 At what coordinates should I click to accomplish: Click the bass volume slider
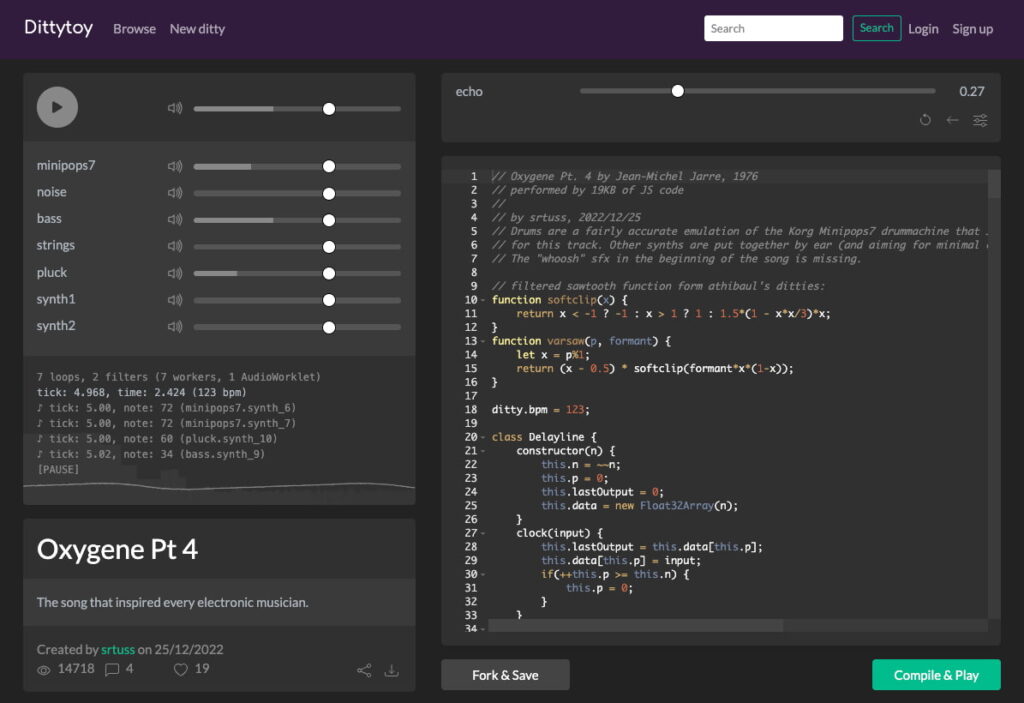(297, 220)
